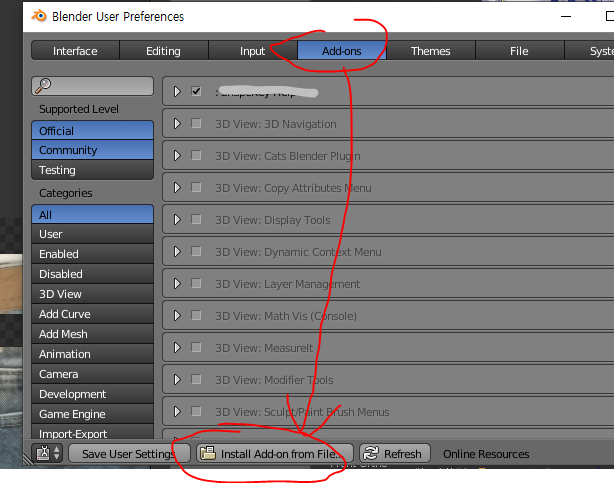Open Online Resources link
Viewport: 614px width, 483px height.
(486, 454)
